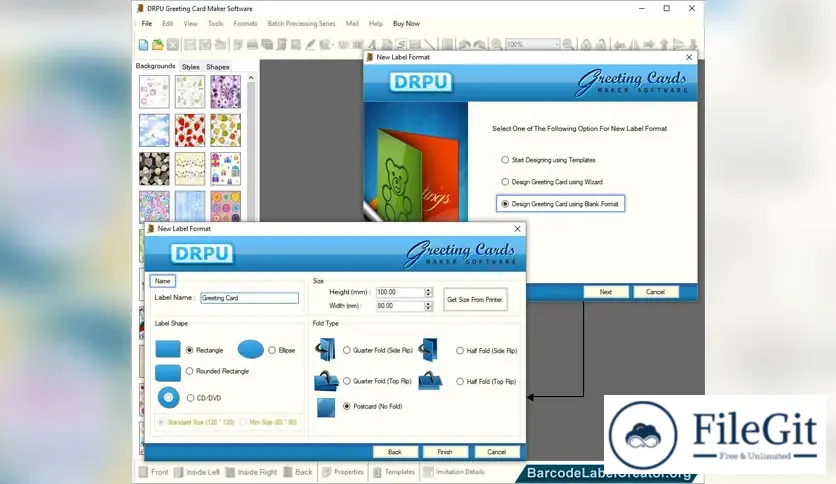Switch to the Styles tab

(x=190, y=67)
